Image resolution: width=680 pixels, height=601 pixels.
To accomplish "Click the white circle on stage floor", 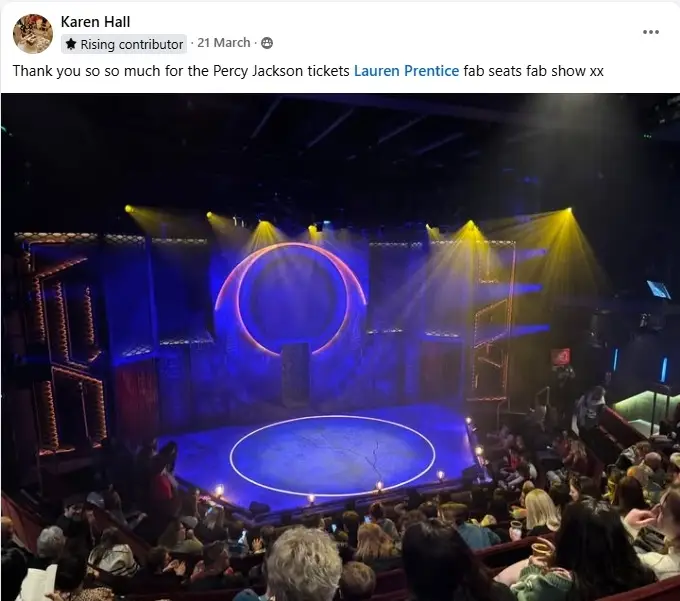I will click(x=333, y=455).
